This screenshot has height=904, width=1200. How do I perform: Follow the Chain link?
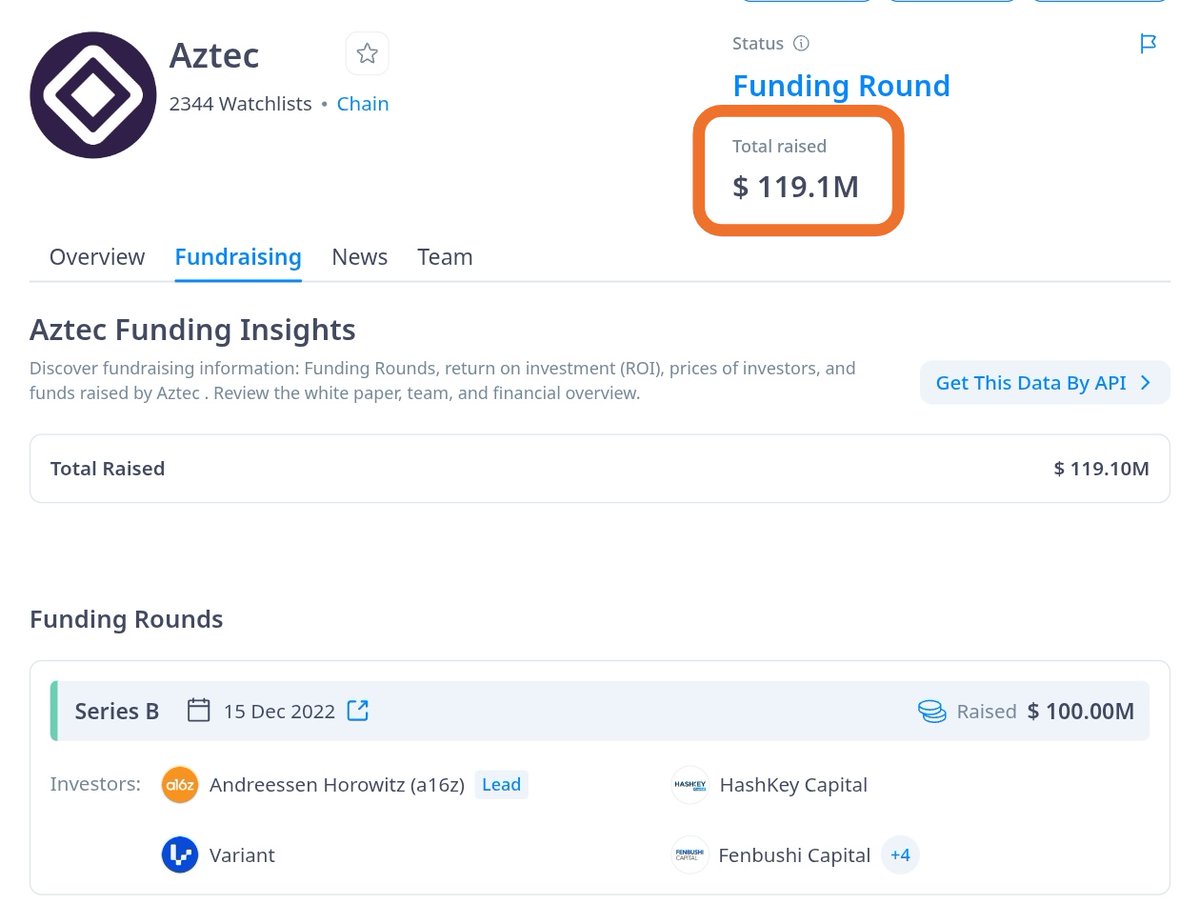(x=363, y=104)
